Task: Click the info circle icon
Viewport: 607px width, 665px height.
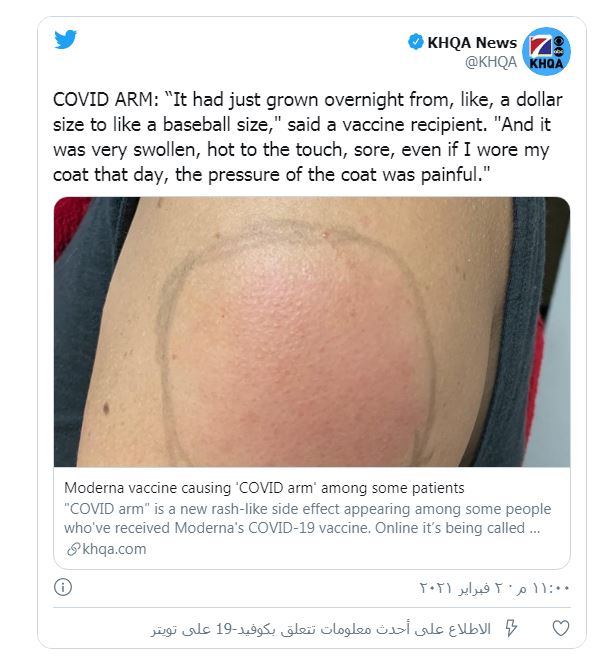Action: (63, 587)
